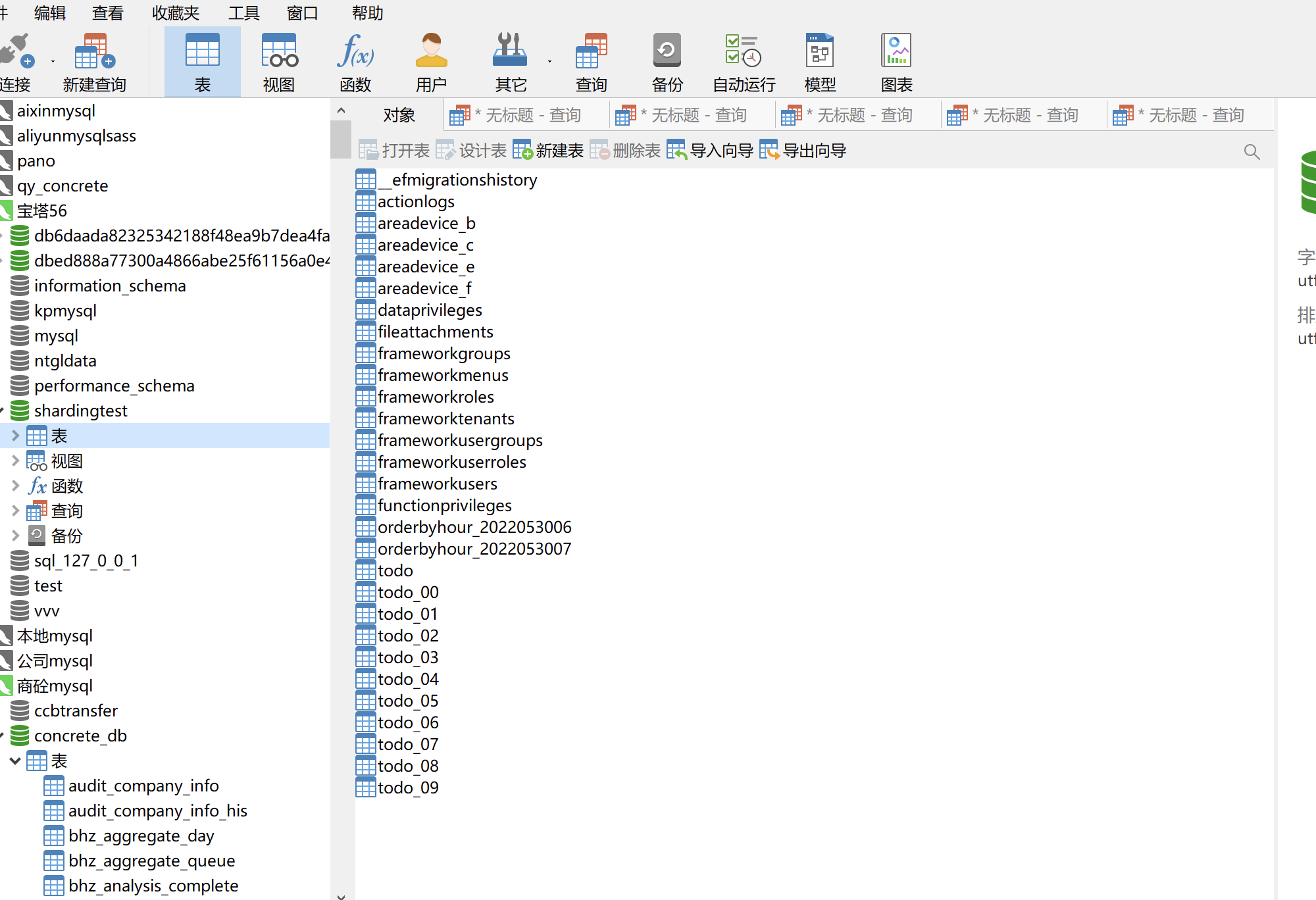Open the 用户 (Users) management icon
This screenshot has height=900, width=1316.
click(x=432, y=61)
